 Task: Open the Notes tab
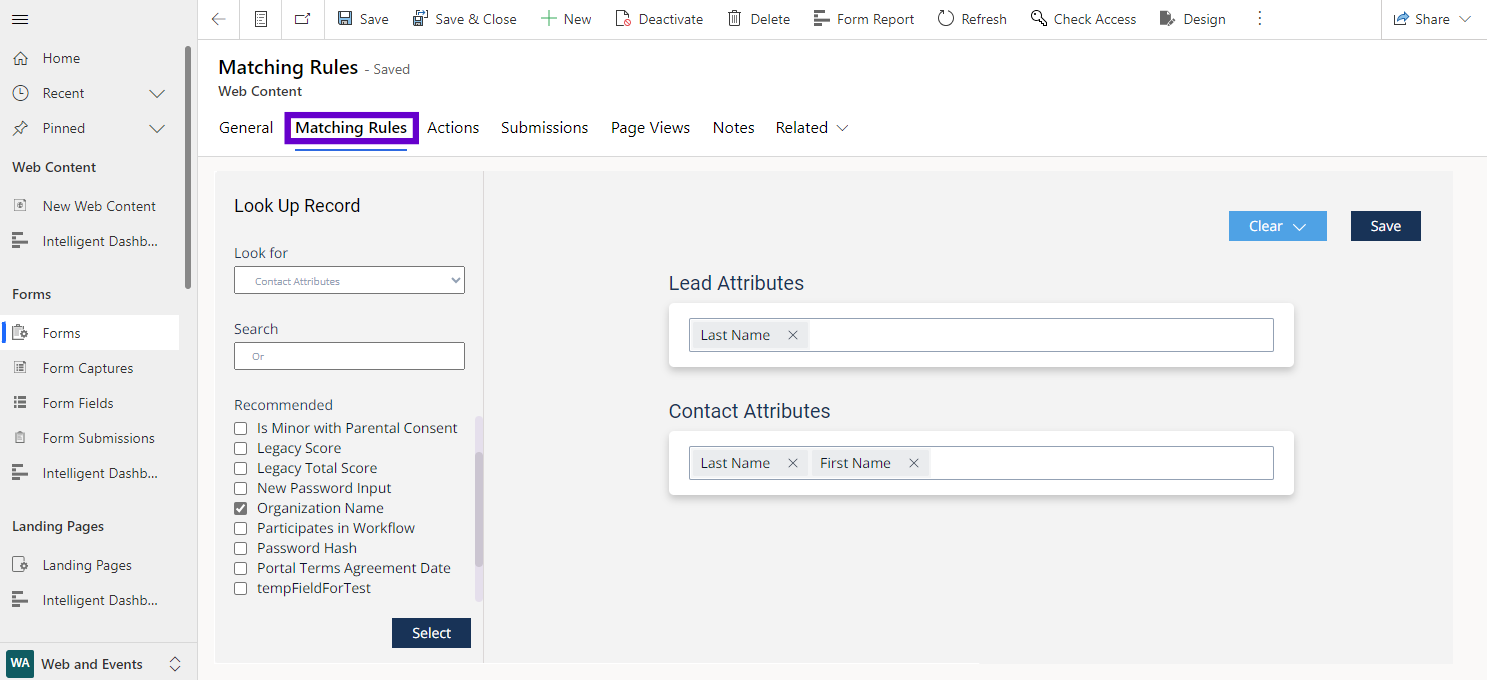tap(733, 128)
